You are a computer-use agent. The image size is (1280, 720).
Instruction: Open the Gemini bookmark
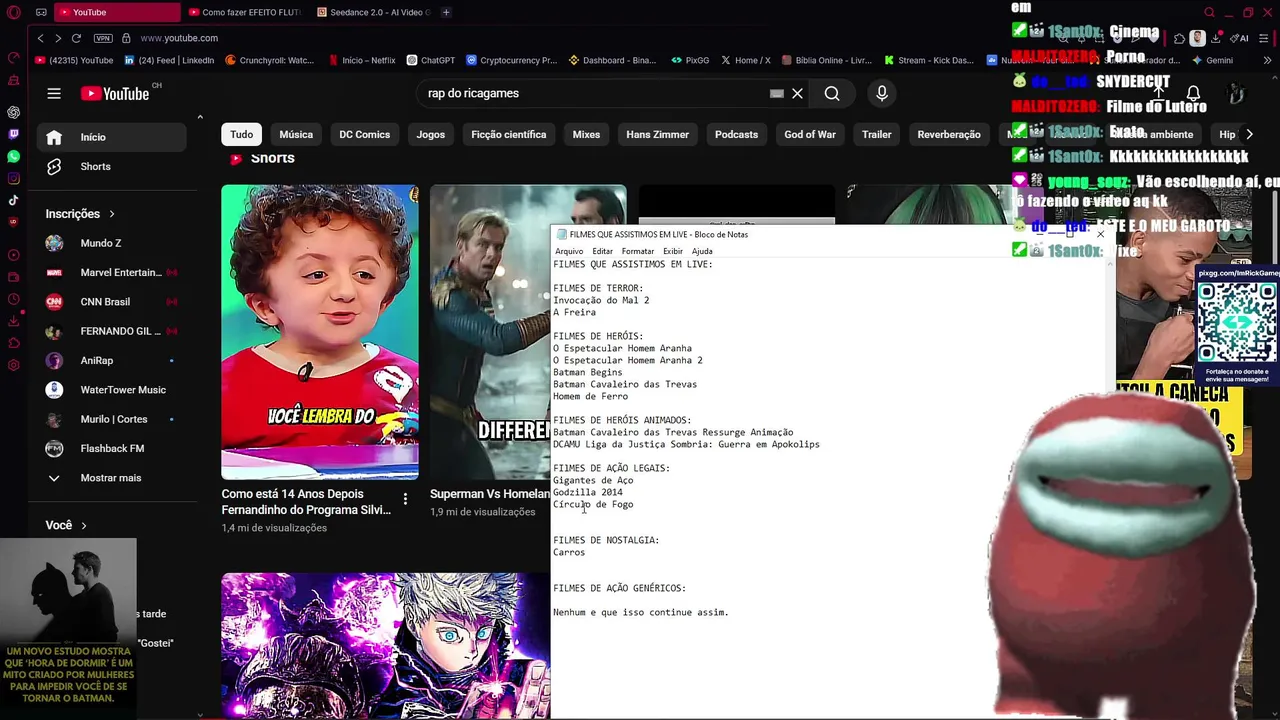(x=1212, y=60)
